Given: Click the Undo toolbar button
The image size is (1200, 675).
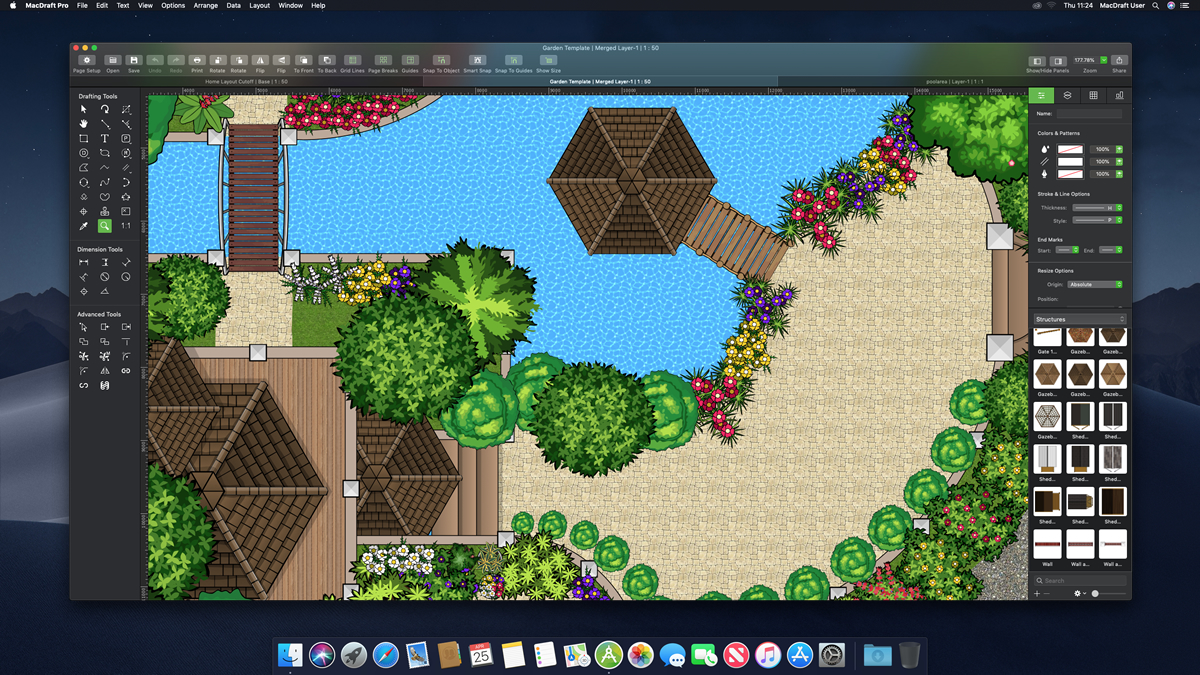Looking at the screenshot, I should (x=155, y=64).
